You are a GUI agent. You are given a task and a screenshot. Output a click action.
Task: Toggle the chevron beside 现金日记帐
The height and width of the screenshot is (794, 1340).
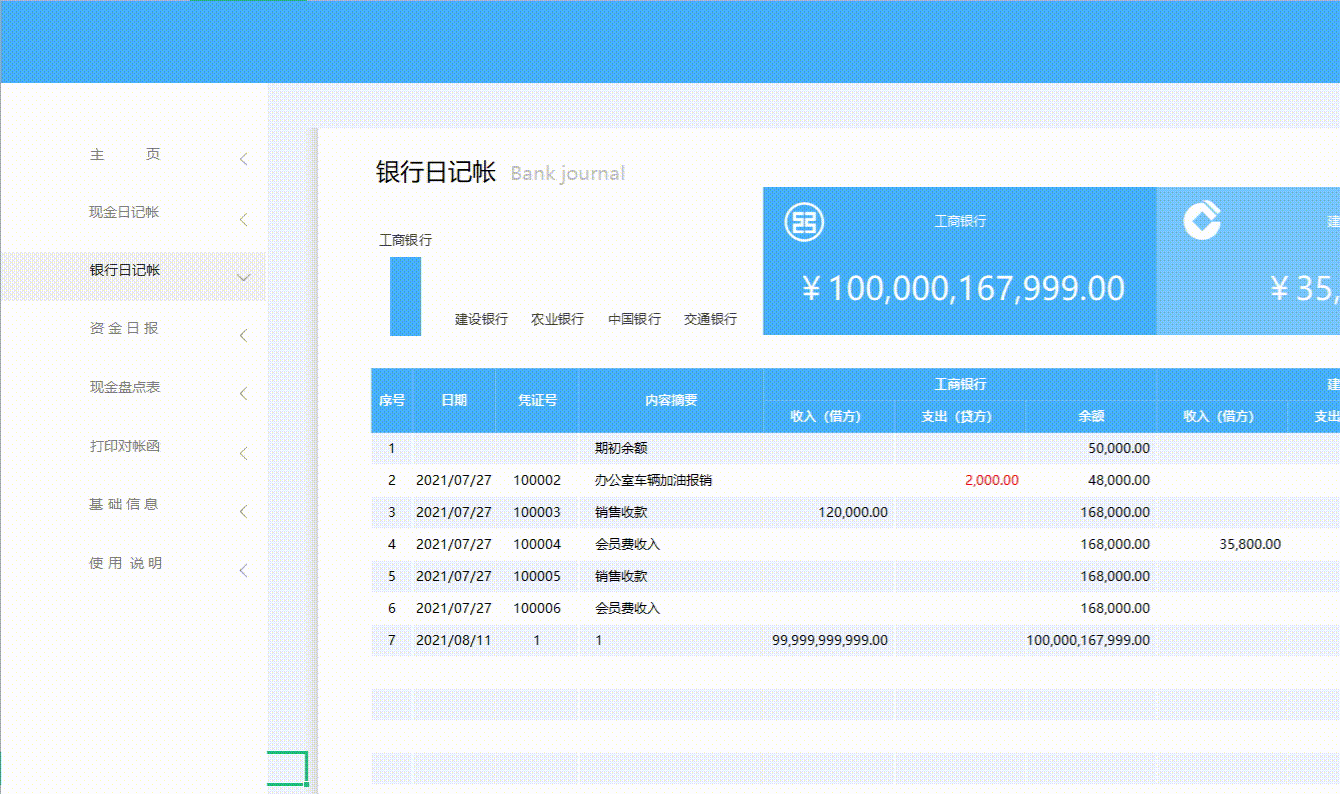coord(243,219)
